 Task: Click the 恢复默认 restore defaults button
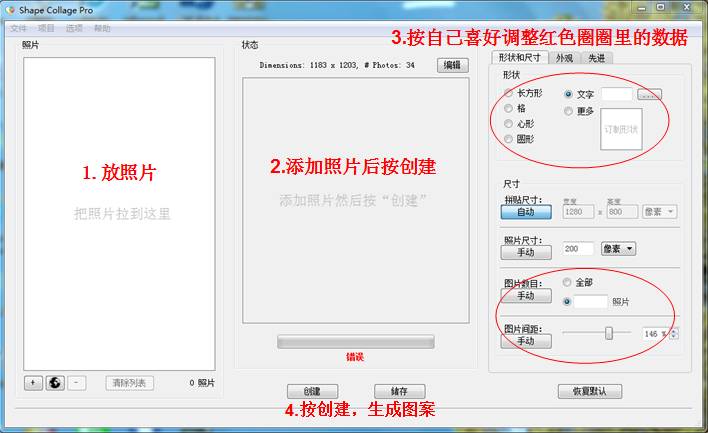point(590,391)
